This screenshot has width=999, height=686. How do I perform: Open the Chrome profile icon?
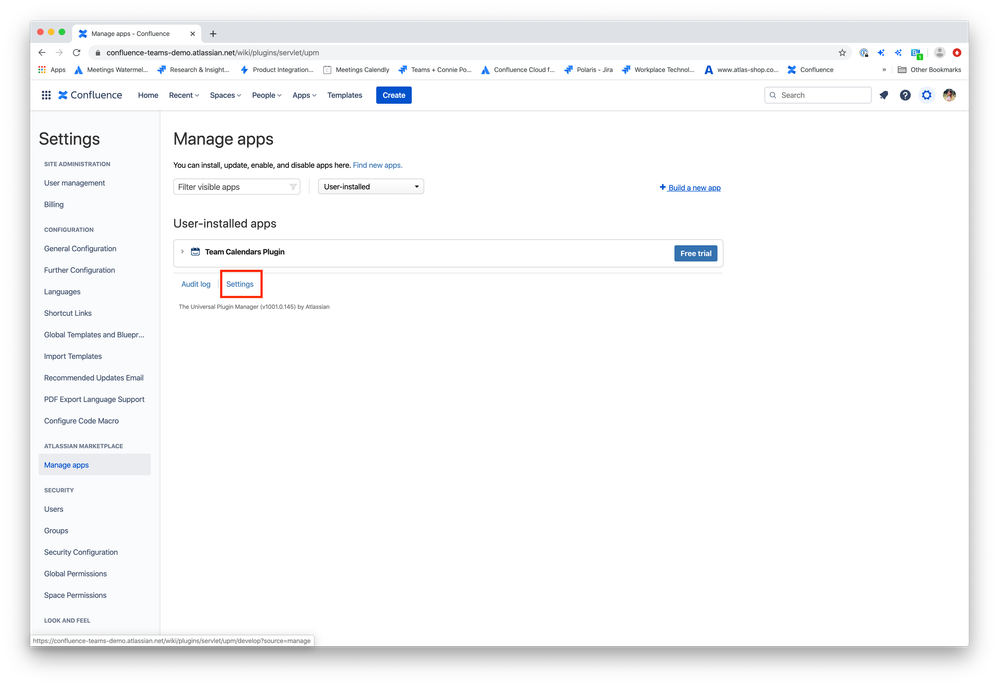pyautogui.click(x=939, y=53)
